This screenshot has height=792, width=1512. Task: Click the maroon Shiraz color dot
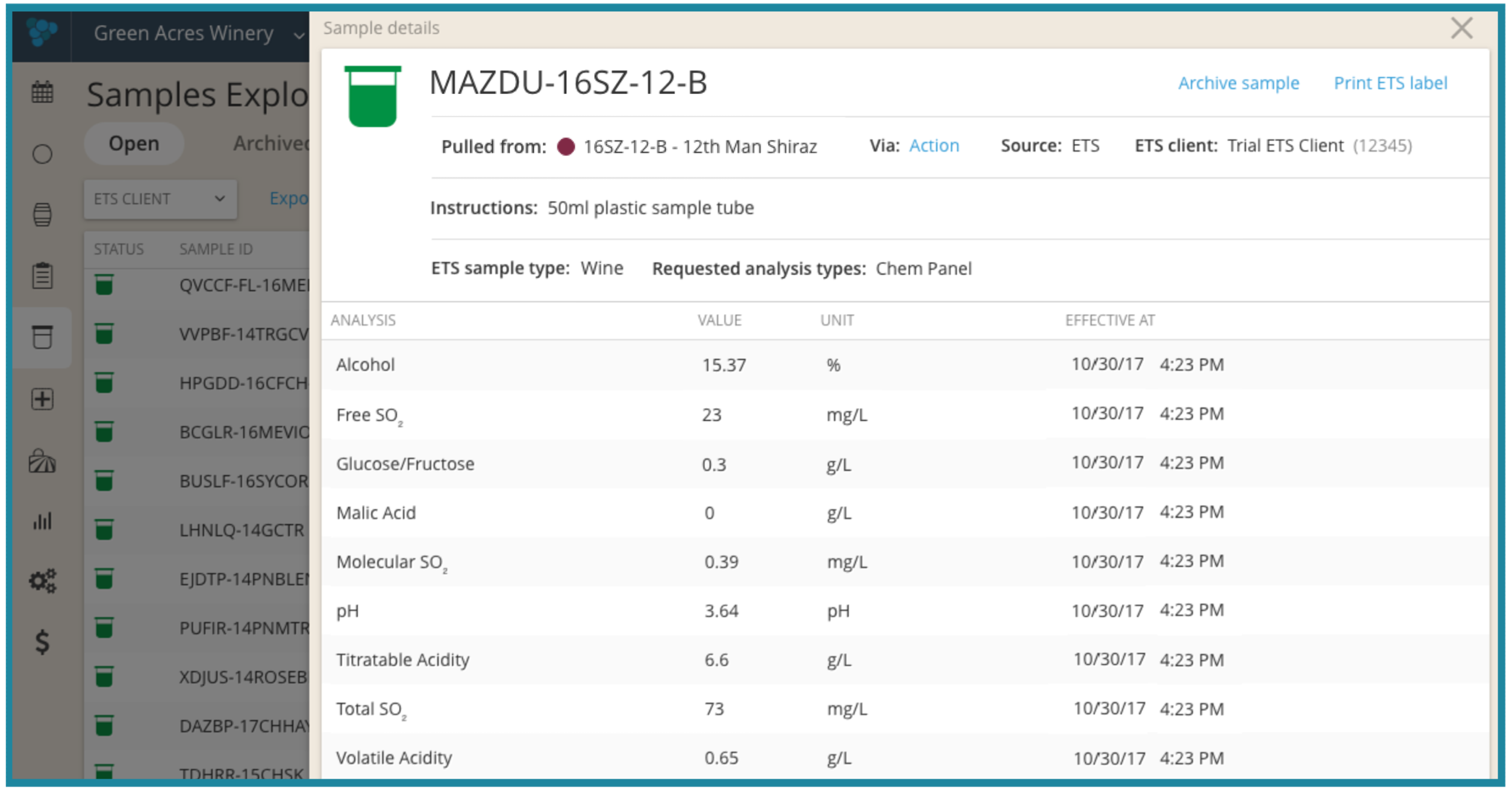click(x=566, y=146)
